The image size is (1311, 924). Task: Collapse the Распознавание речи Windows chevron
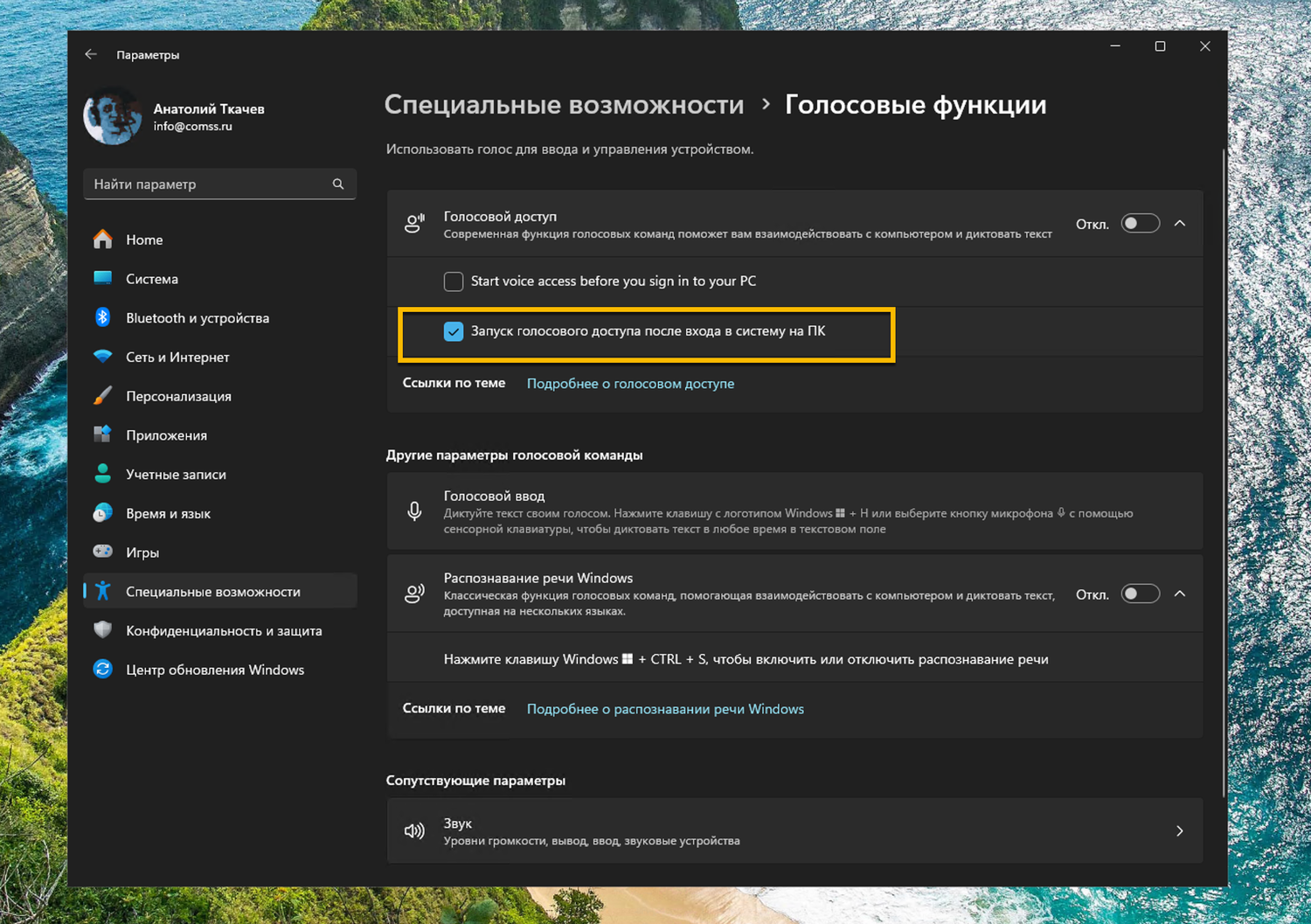1180,594
